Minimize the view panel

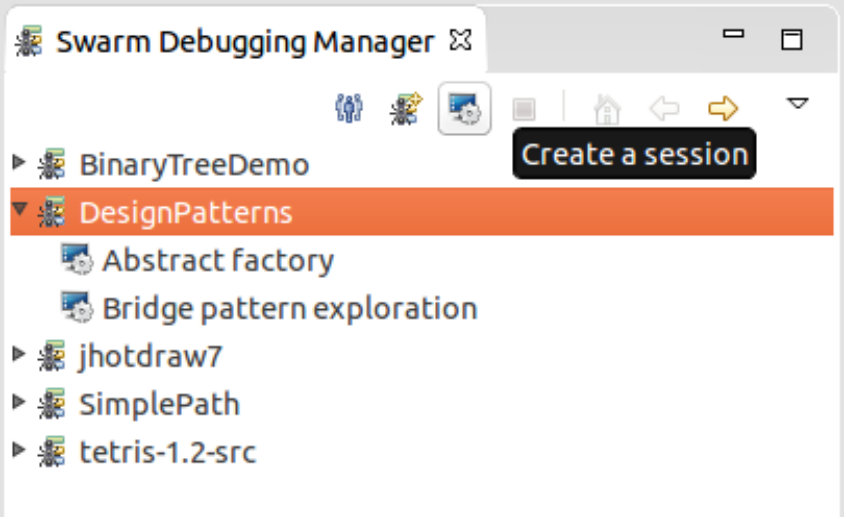(x=733, y=34)
